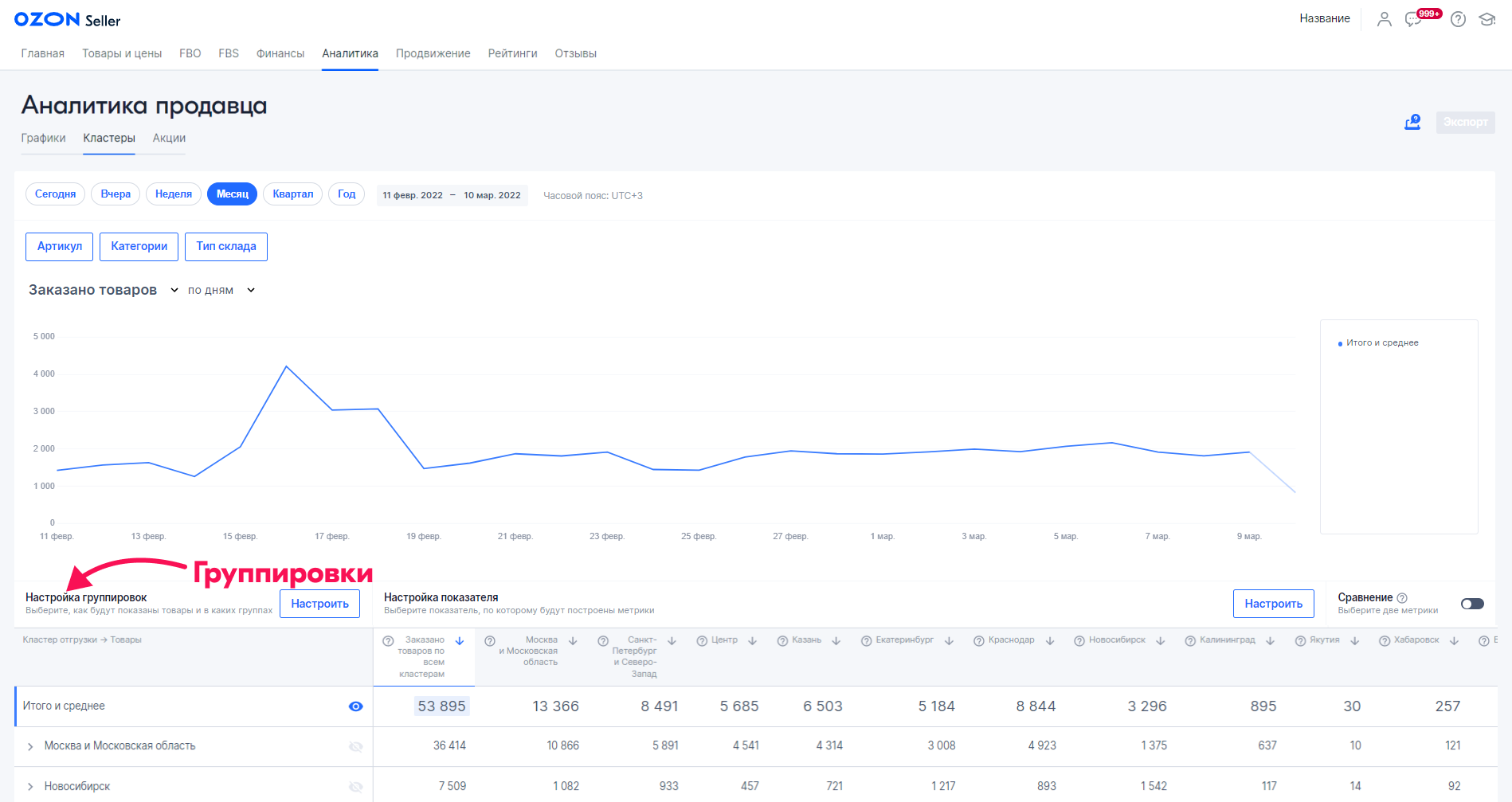Image resolution: width=1512 pixels, height=802 pixels.
Task: Click Настроить for group settings
Action: (x=319, y=604)
